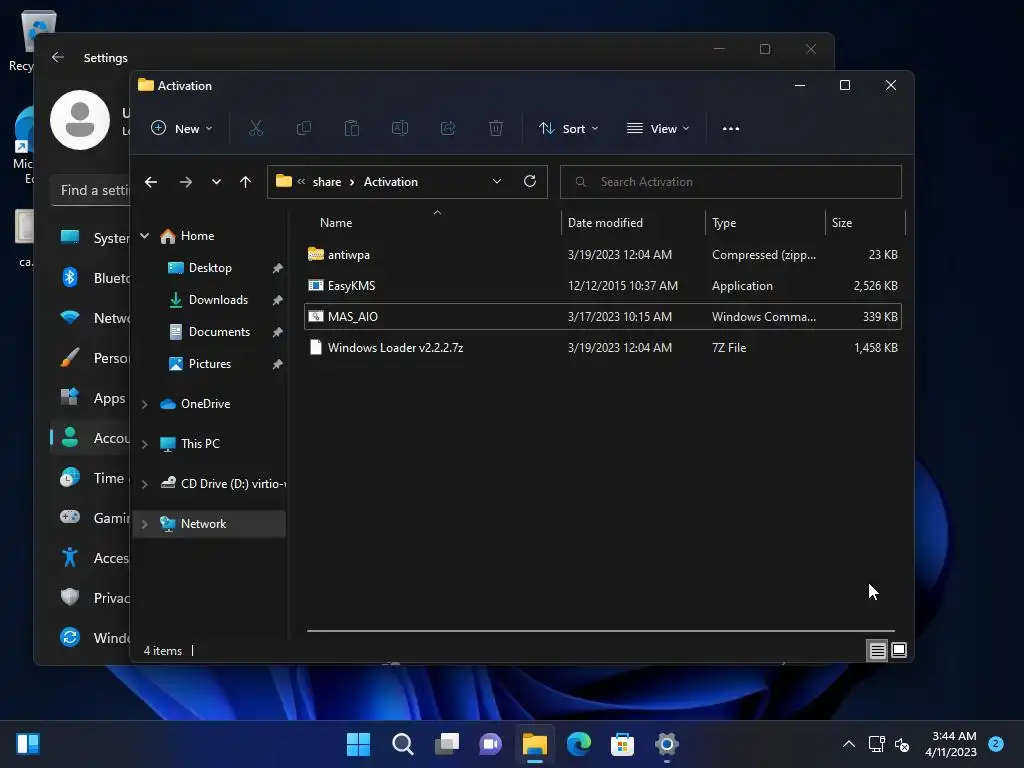
Task: Click the muted volume tray icon
Action: [902, 744]
